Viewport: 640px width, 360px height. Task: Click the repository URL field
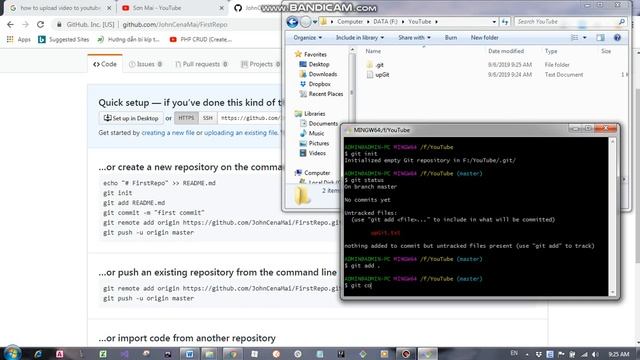(x=250, y=118)
